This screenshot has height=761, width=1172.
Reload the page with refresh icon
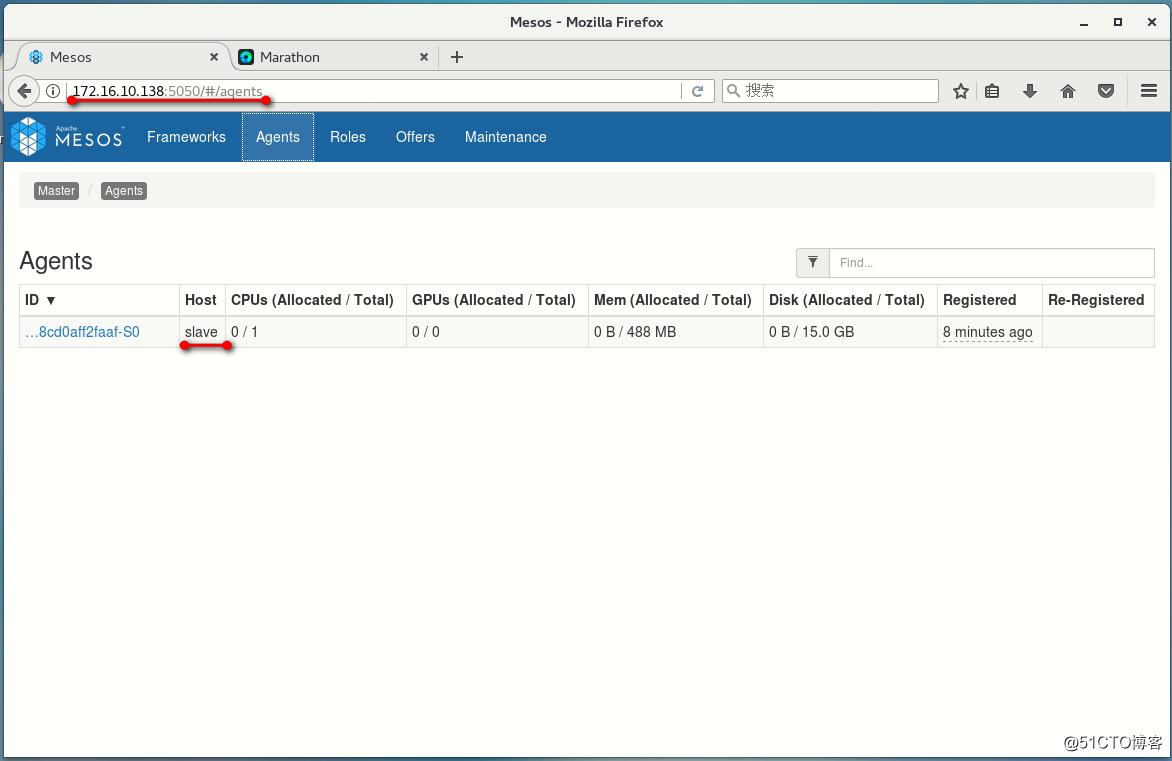[697, 91]
